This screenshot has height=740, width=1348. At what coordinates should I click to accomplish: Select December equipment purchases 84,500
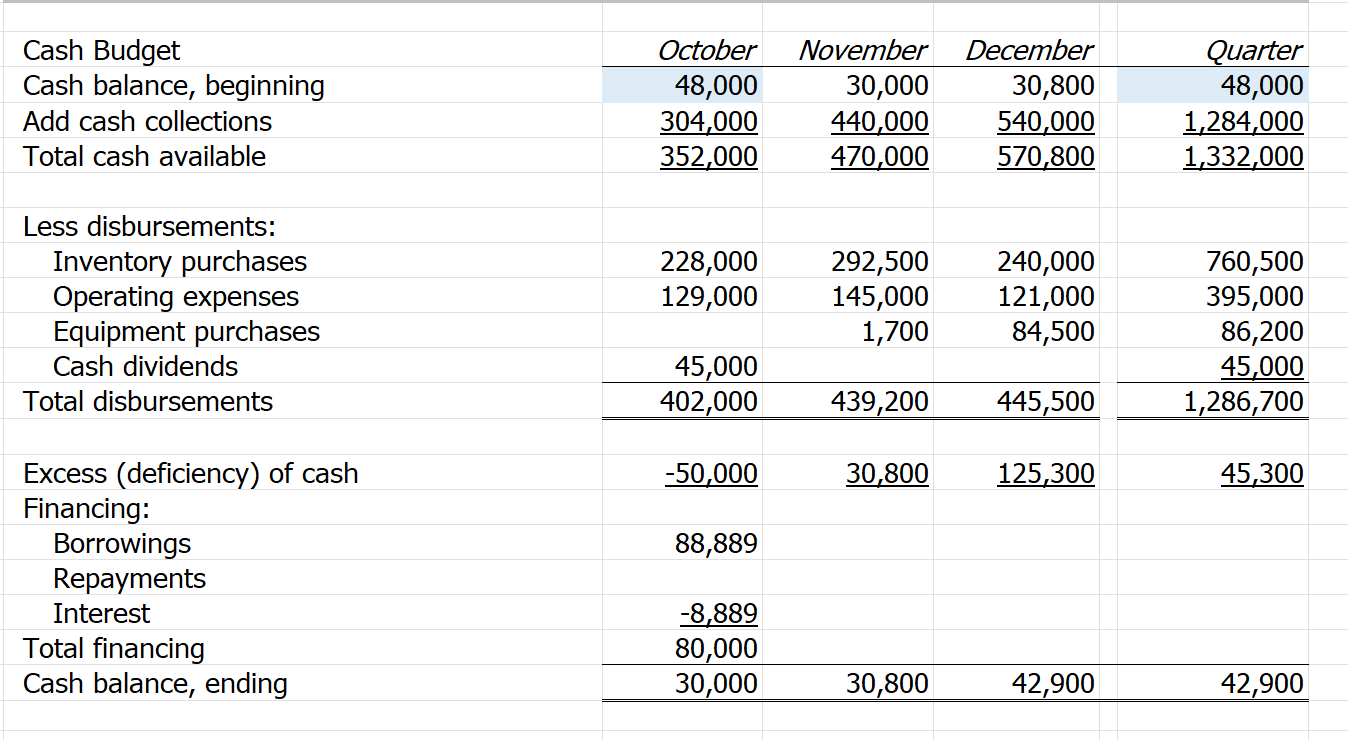[1053, 331]
